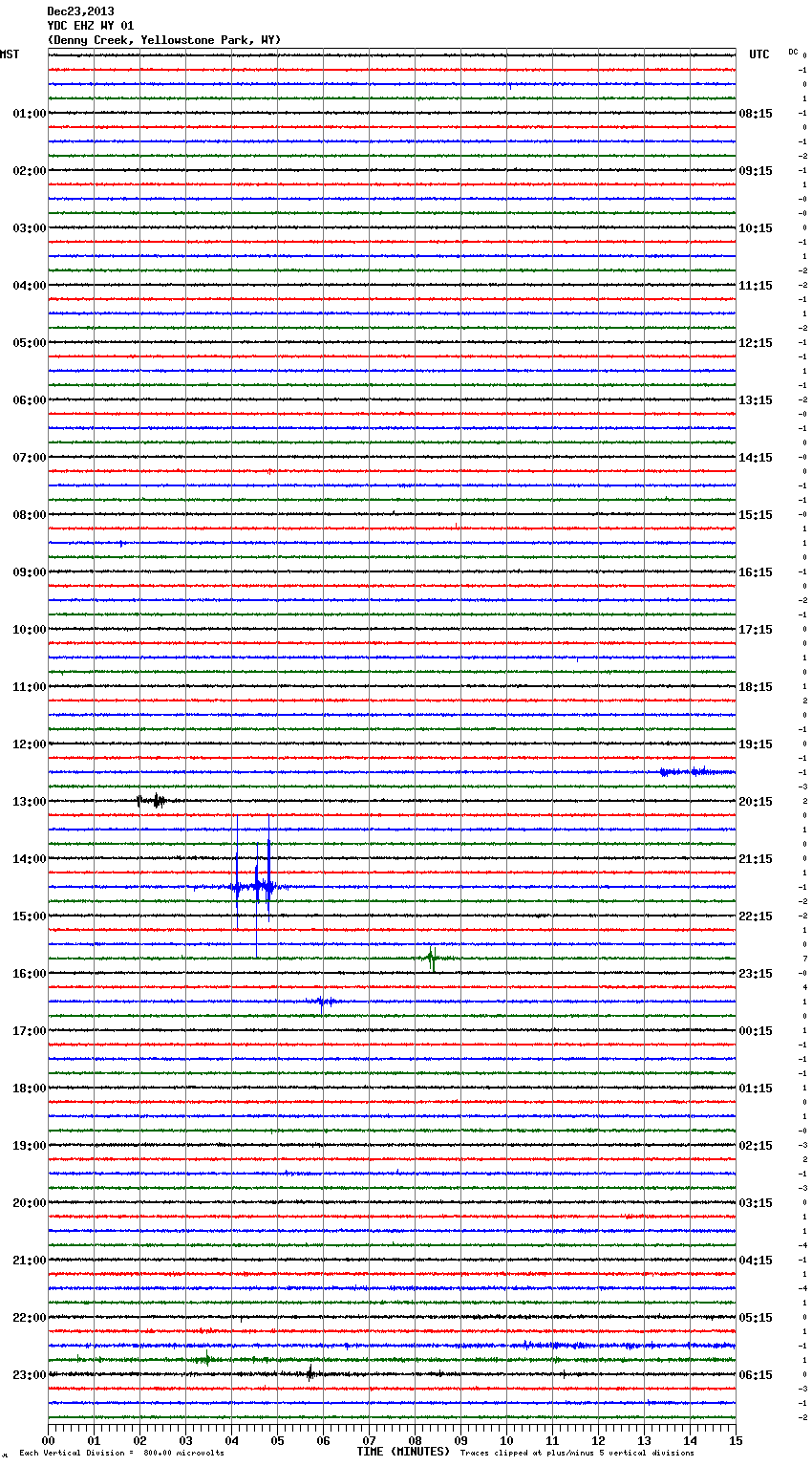Screen dimensions: 812x1466
Task: Click minute tick "05" on the time axis
Action: (277, 1440)
